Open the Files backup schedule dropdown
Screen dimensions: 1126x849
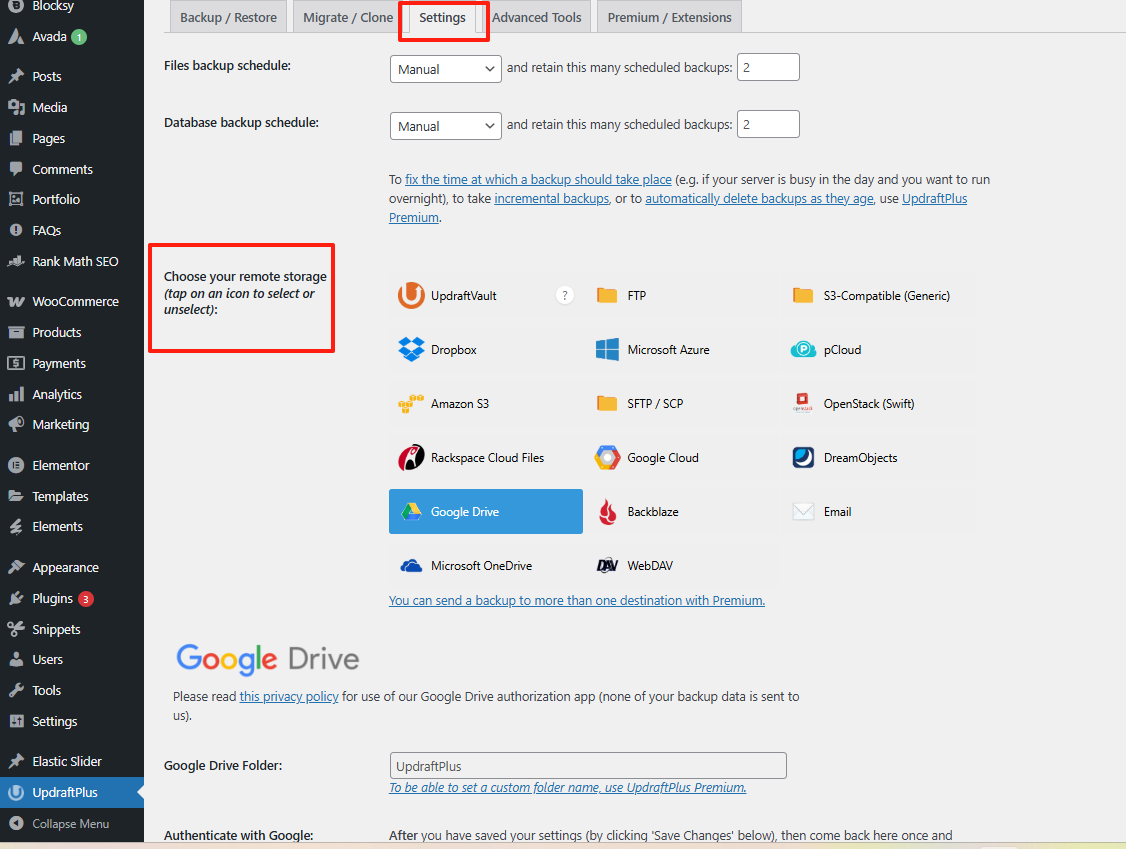point(445,69)
